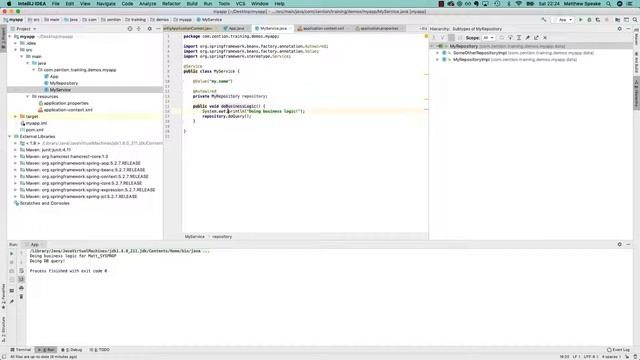Toggle the Structure side tool window stripe button
This screenshot has width=640, height=360.
point(3,329)
